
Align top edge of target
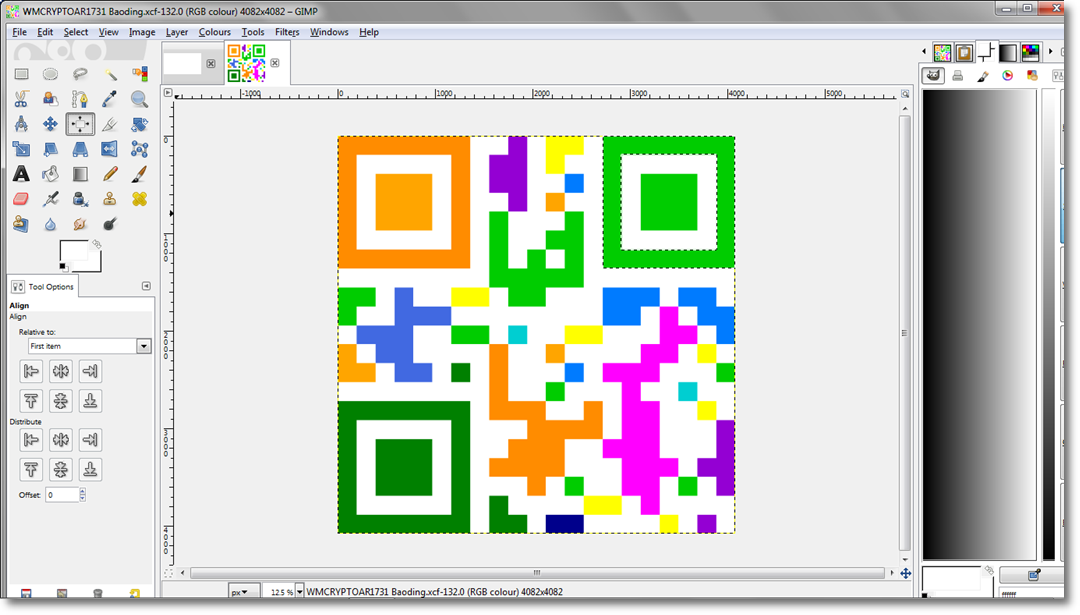click(x=31, y=401)
